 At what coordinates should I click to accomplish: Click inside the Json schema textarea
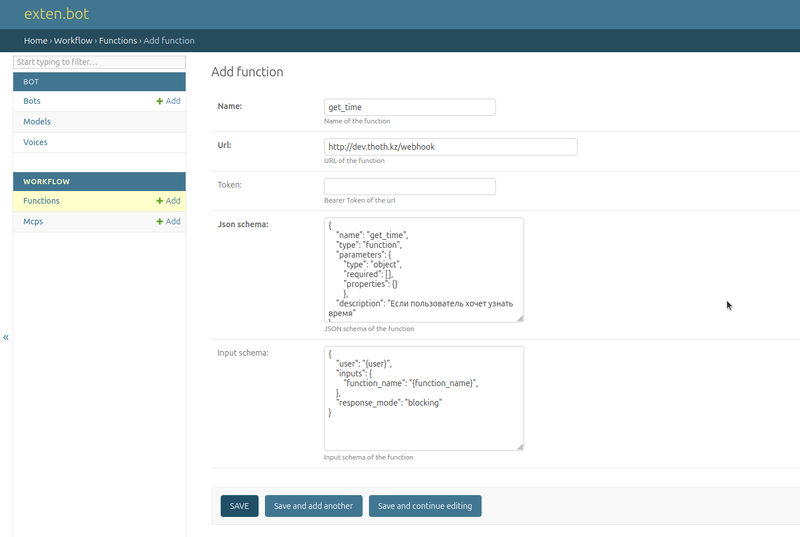[x=423, y=270]
